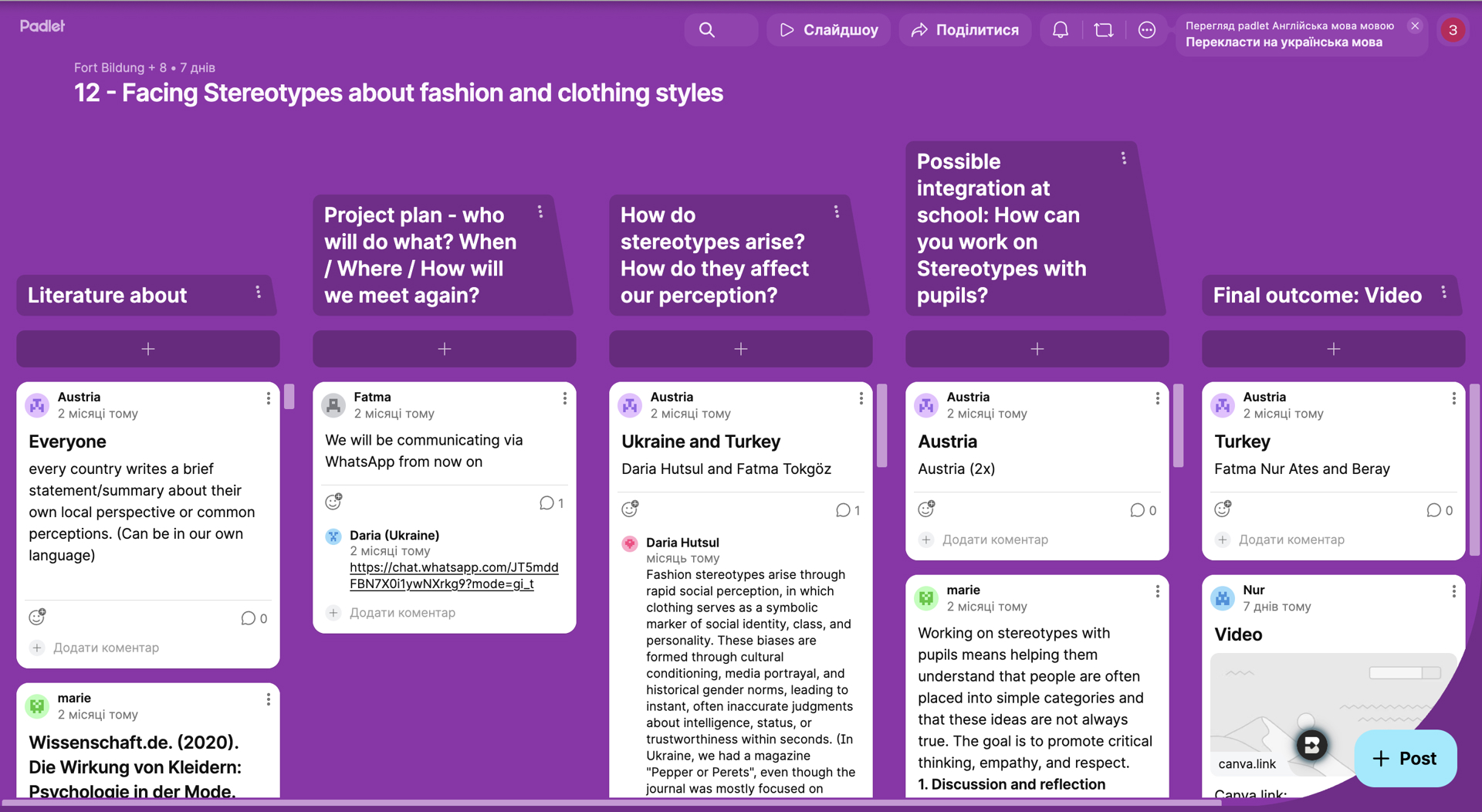Open notifications bell icon
The height and width of the screenshot is (812, 1482).
click(x=1061, y=30)
